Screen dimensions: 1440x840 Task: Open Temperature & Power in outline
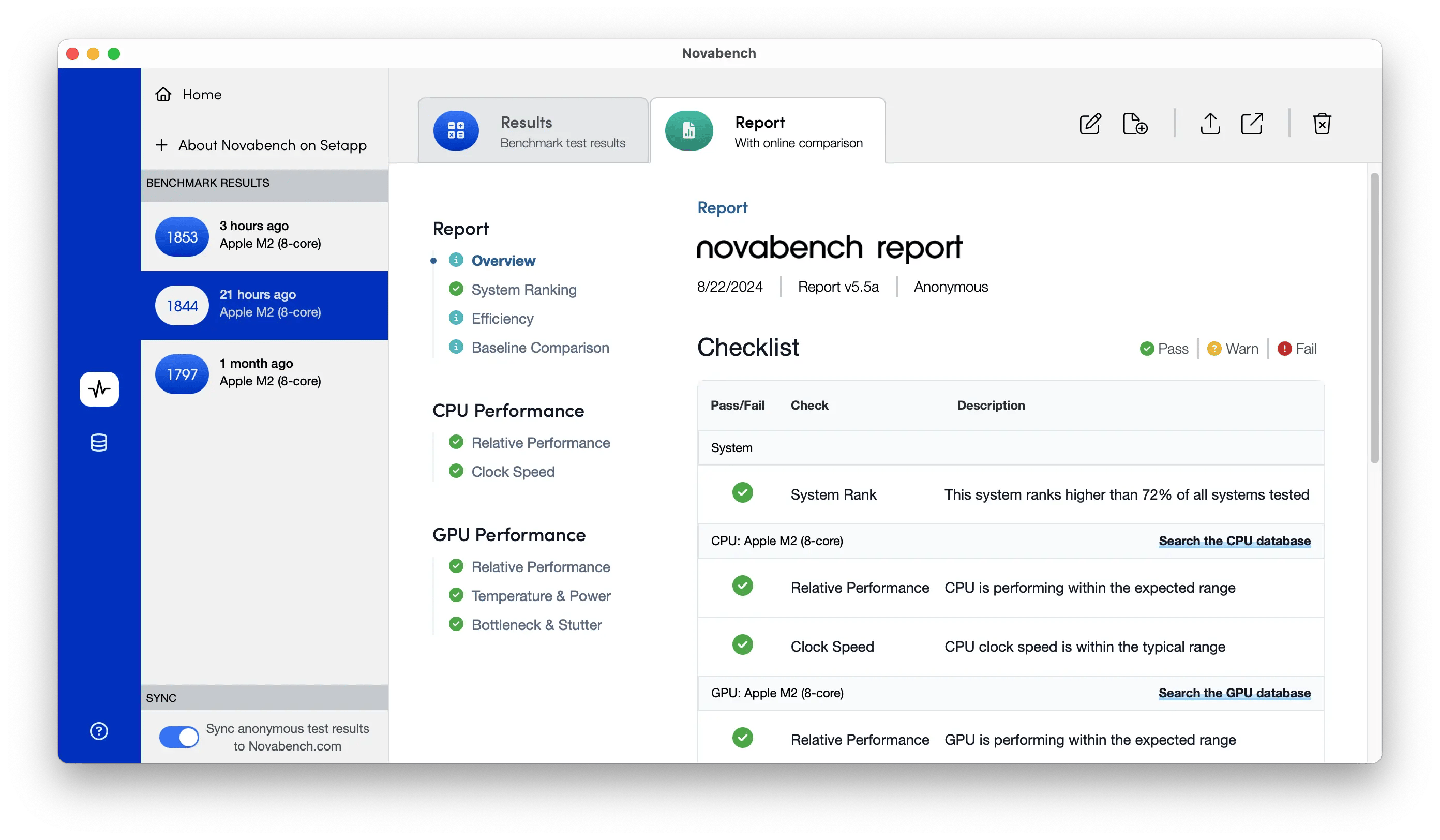click(541, 596)
